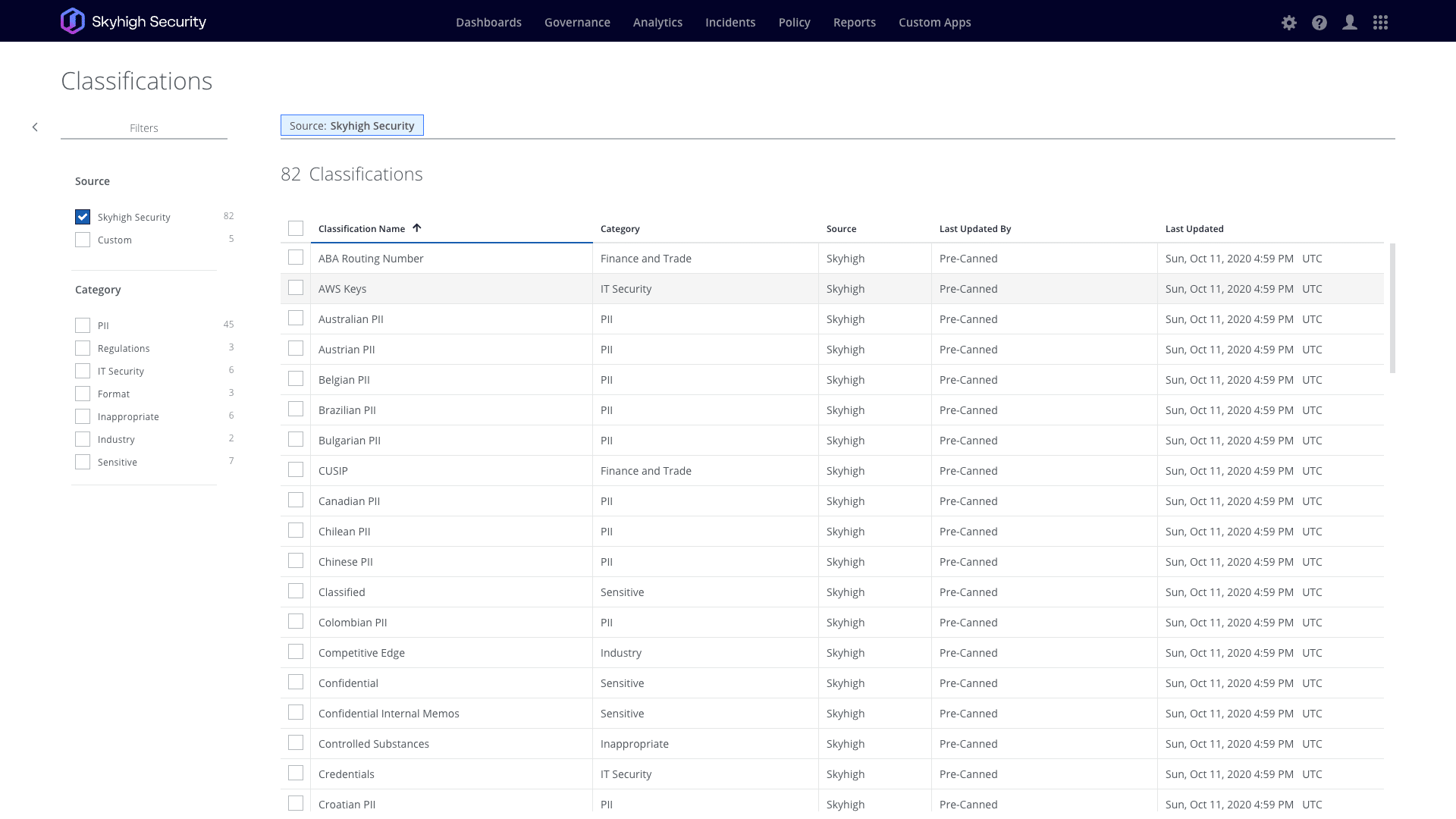
Task: Open the user profile icon
Action: (x=1350, y=23)
